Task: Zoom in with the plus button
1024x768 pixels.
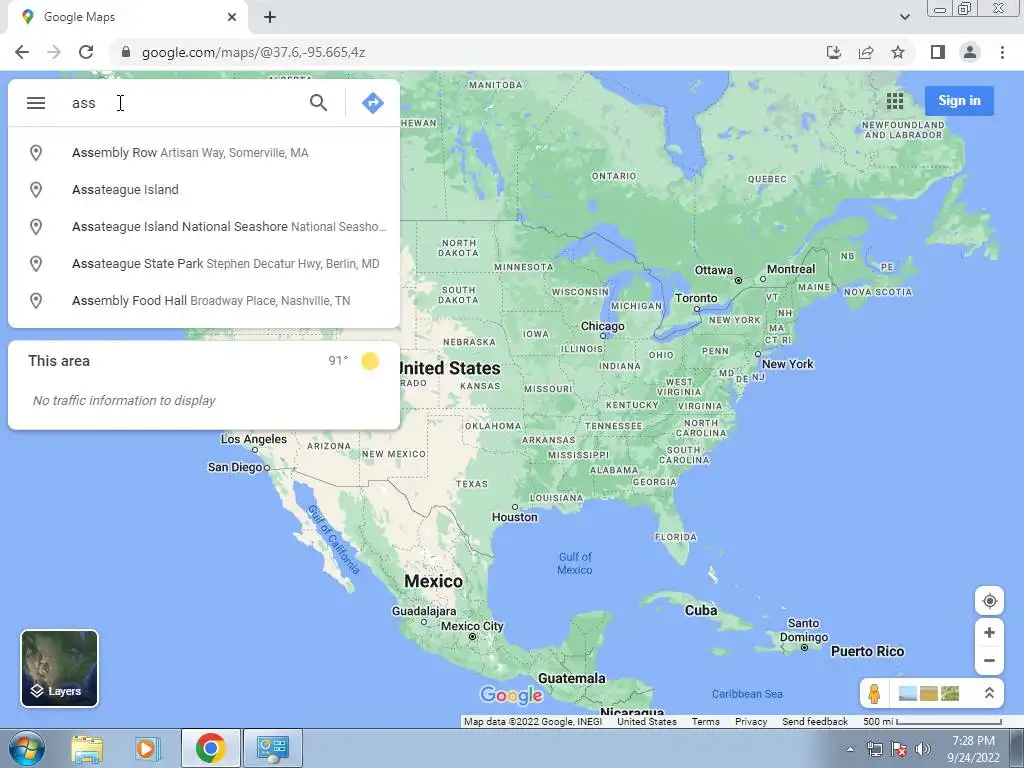Action: coord(989,632)
